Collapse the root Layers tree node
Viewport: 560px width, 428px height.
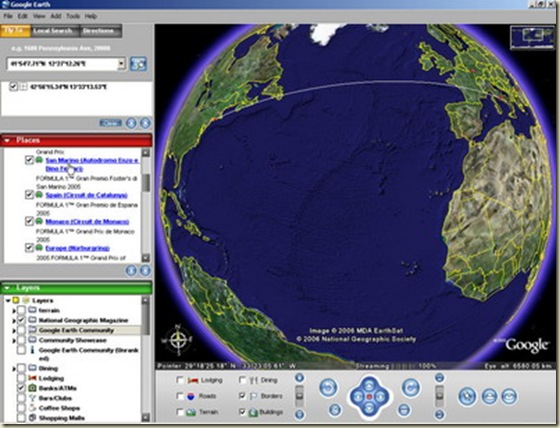click(x=8, y=300)
